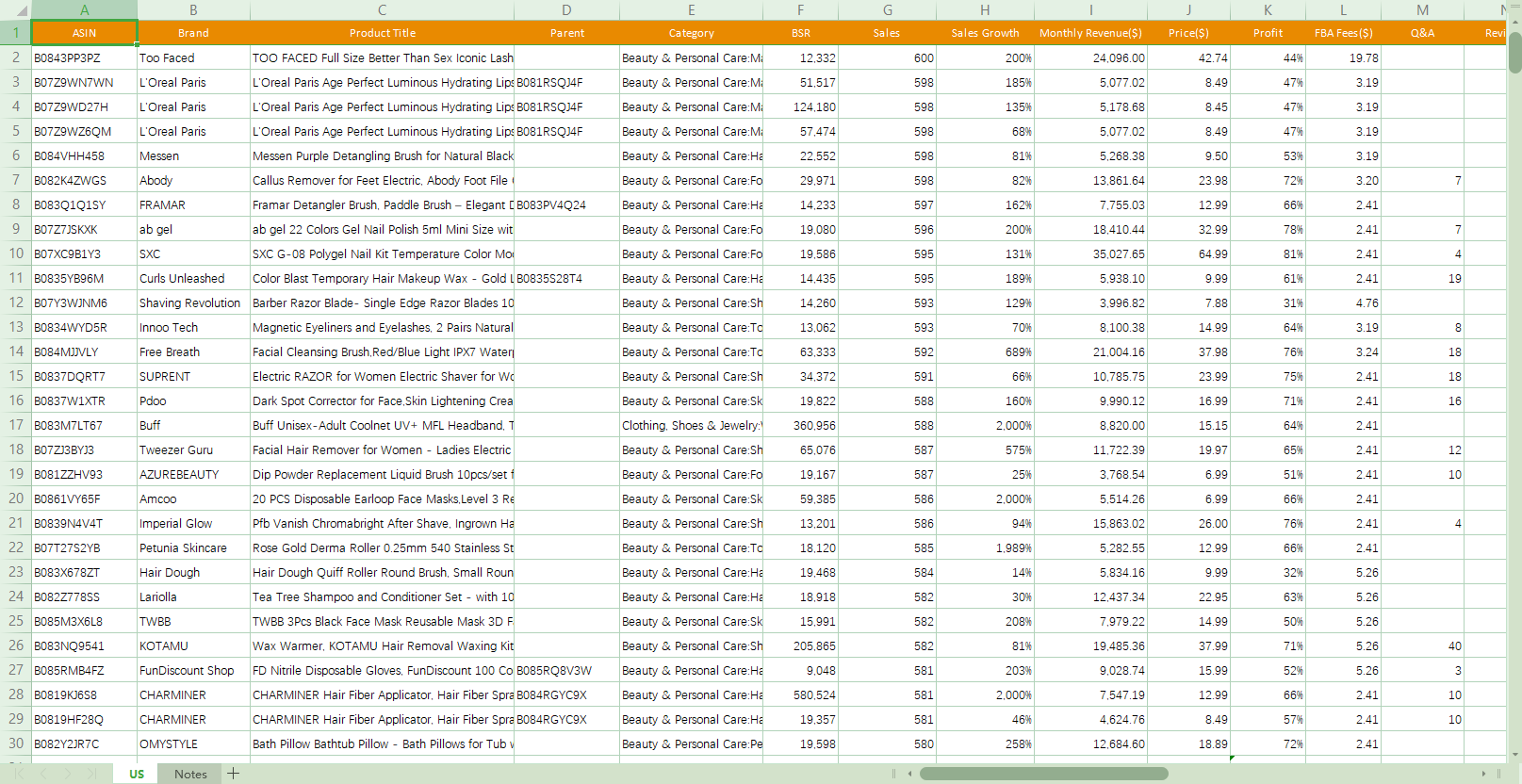Click horizontal scrollbar left arrow
The height and width of the screenshot is (784, 1522).
pyautogui.click(x=909, y=774)
